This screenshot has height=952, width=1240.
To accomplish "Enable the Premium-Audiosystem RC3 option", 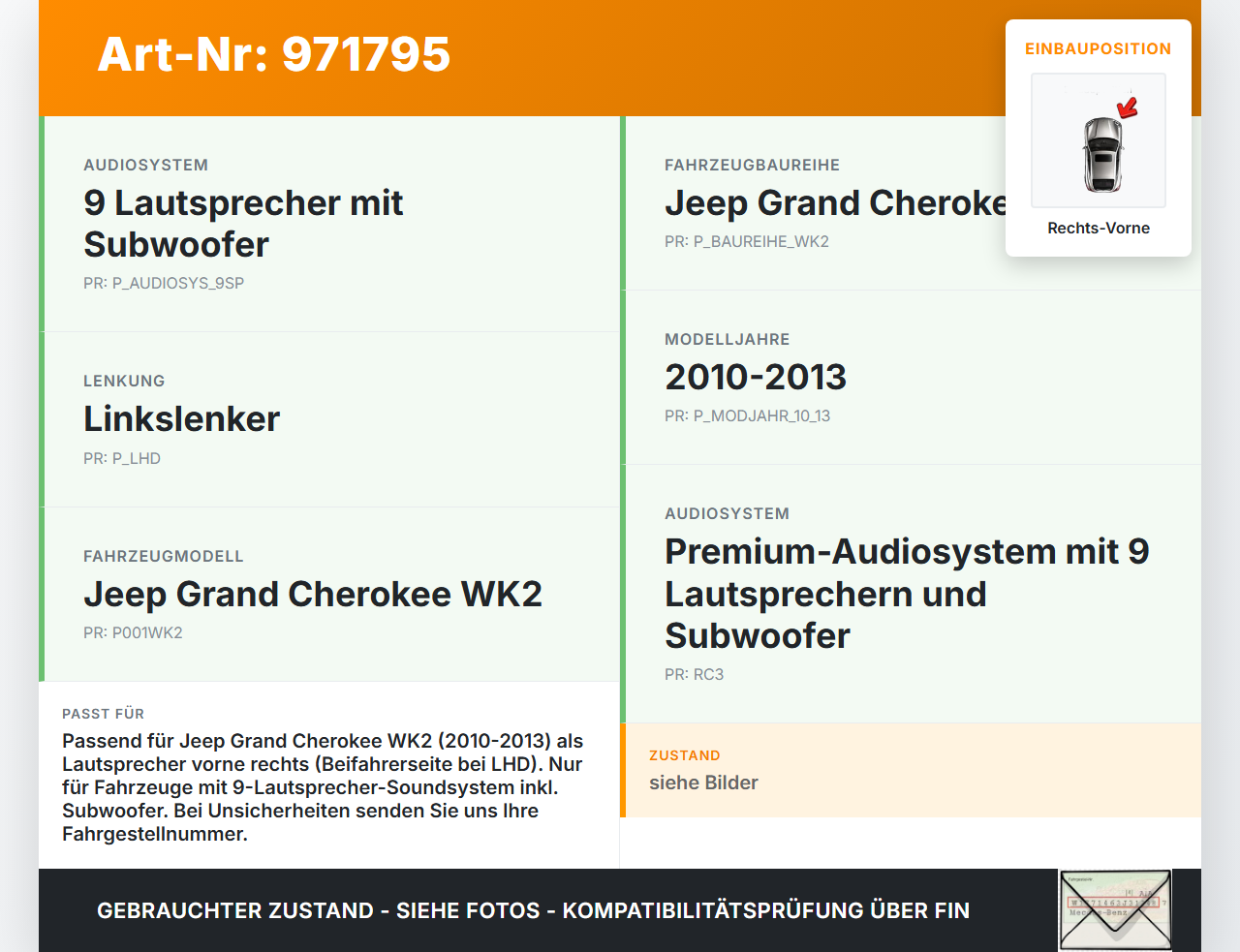I will (x=906, y=593).
